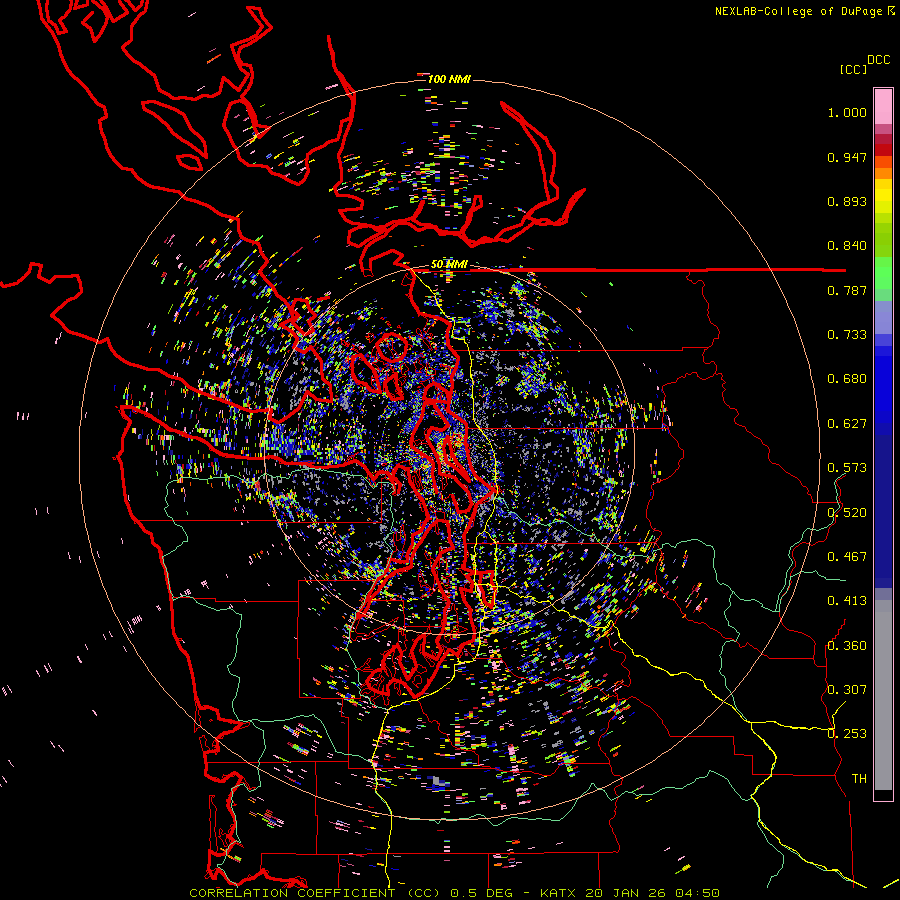The height and width of the screenshot is (900, 900).
Task: Click the TH threshold label on legend
Action: 859,779
